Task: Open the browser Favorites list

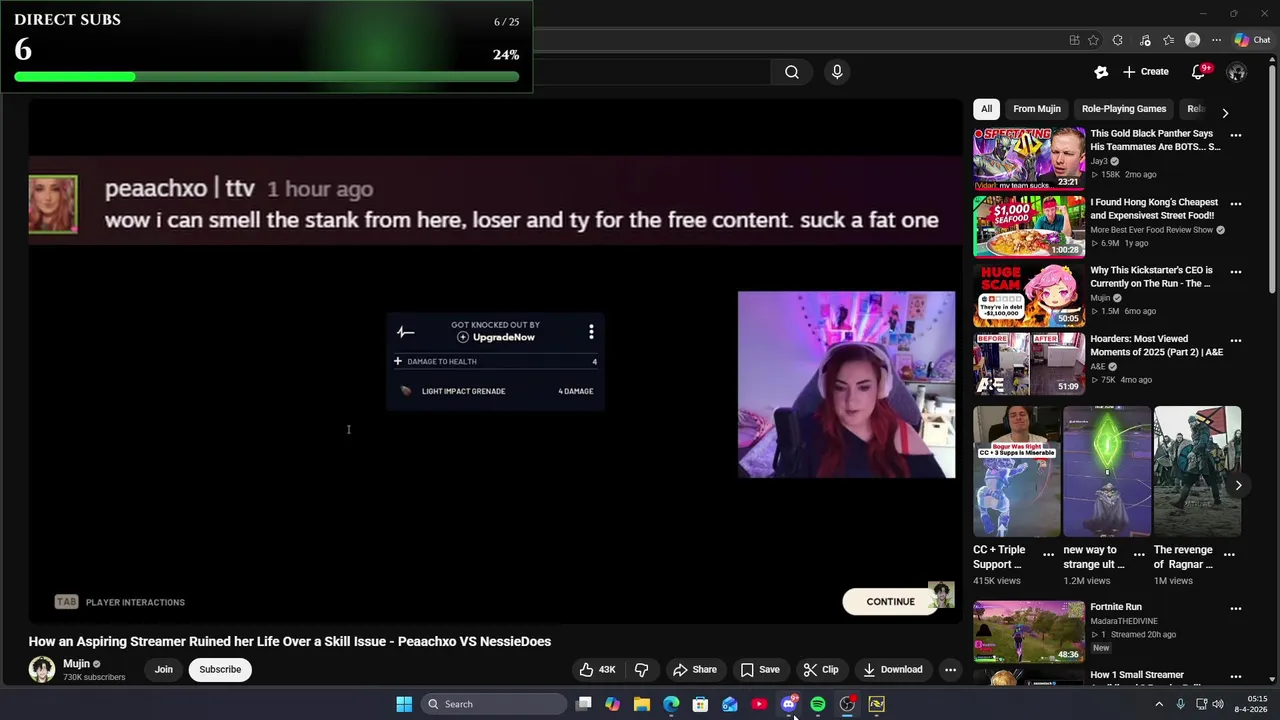Action: (x=1168, y=40)
